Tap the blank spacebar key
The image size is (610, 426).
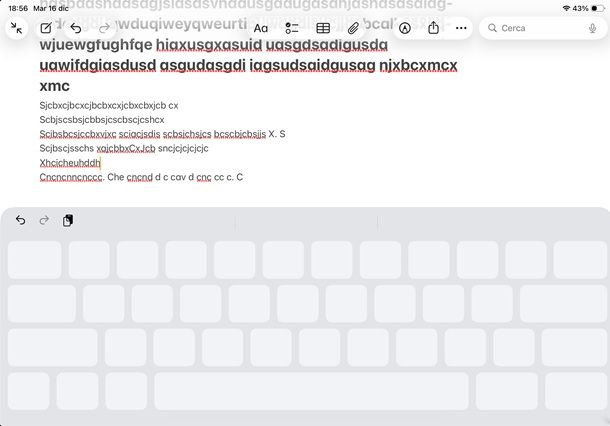[x=311, y=391]
